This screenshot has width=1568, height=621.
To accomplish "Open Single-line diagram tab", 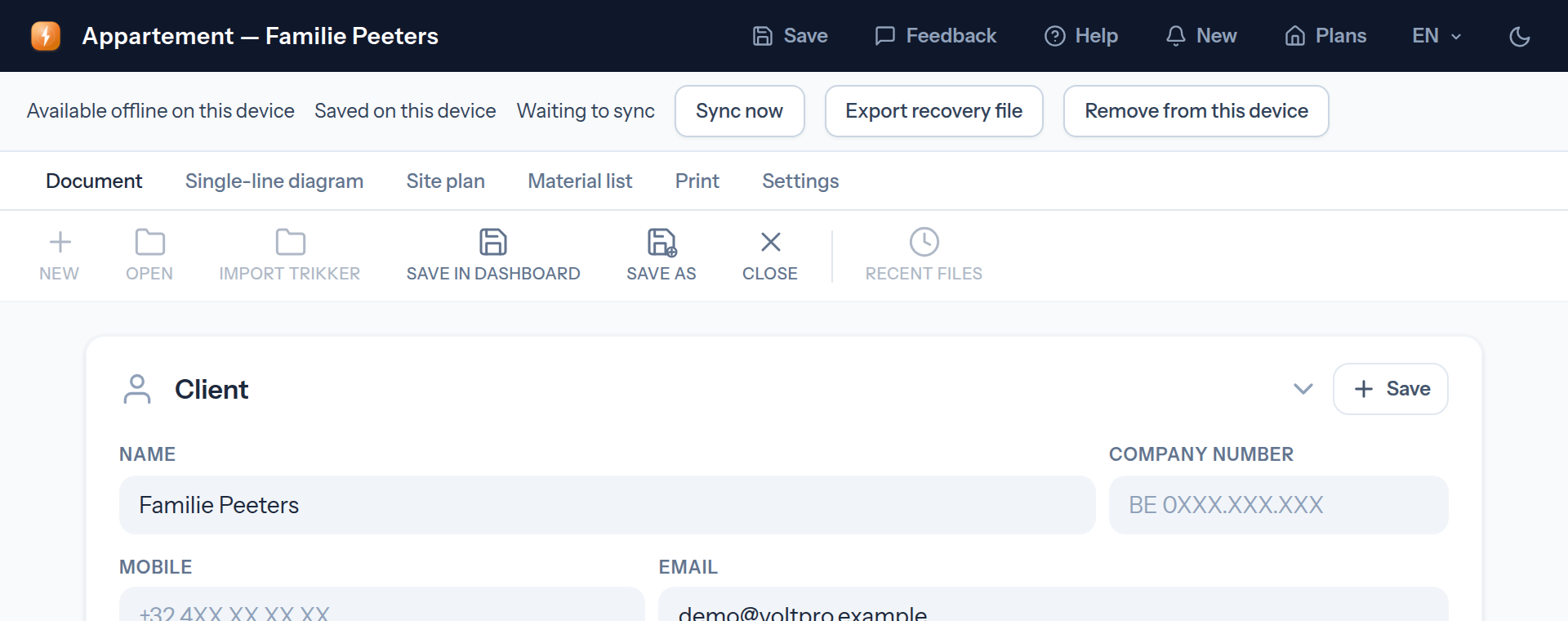I will click(274, 181).
